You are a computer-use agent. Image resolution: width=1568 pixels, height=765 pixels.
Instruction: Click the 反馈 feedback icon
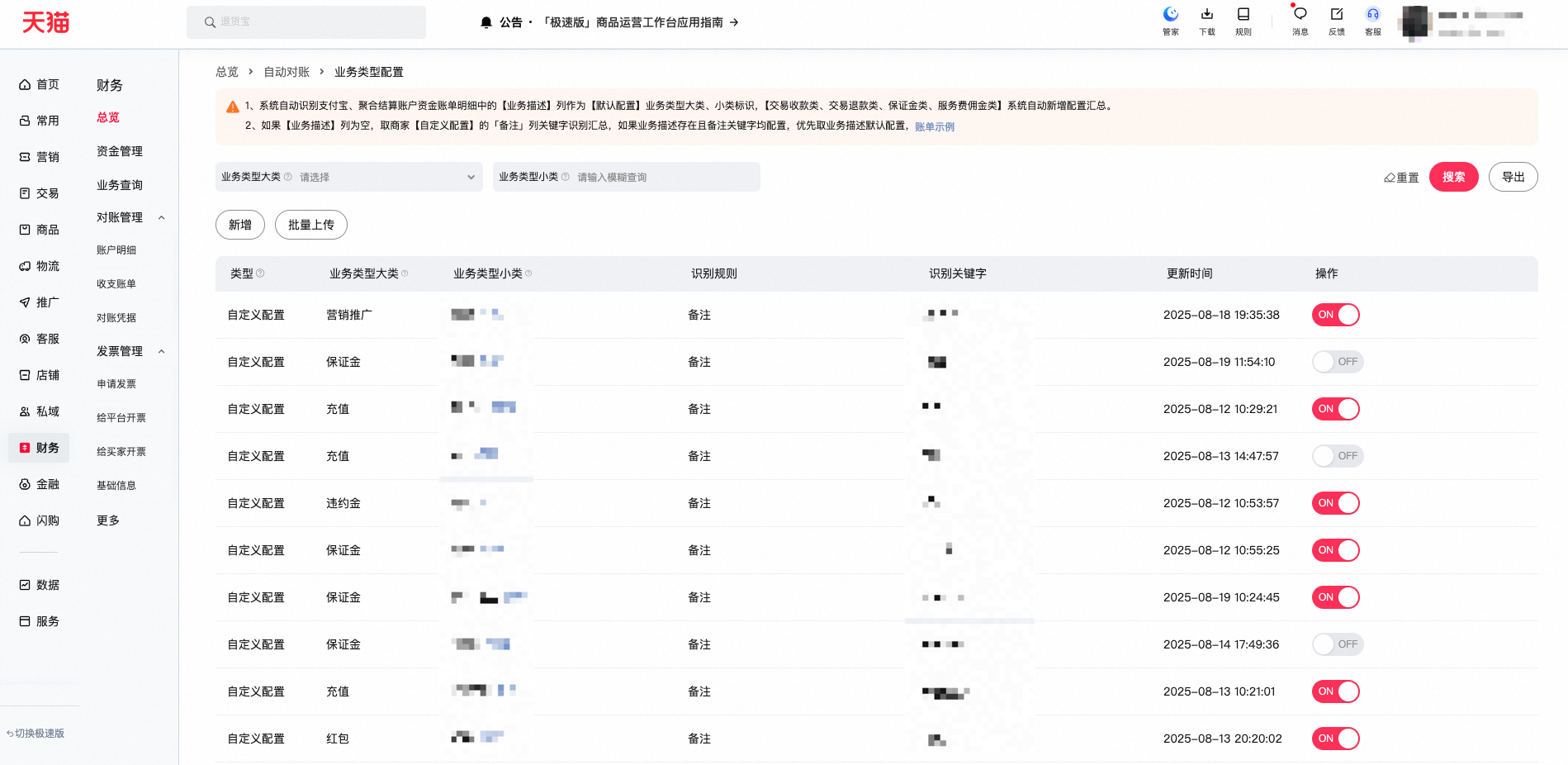1336,14
